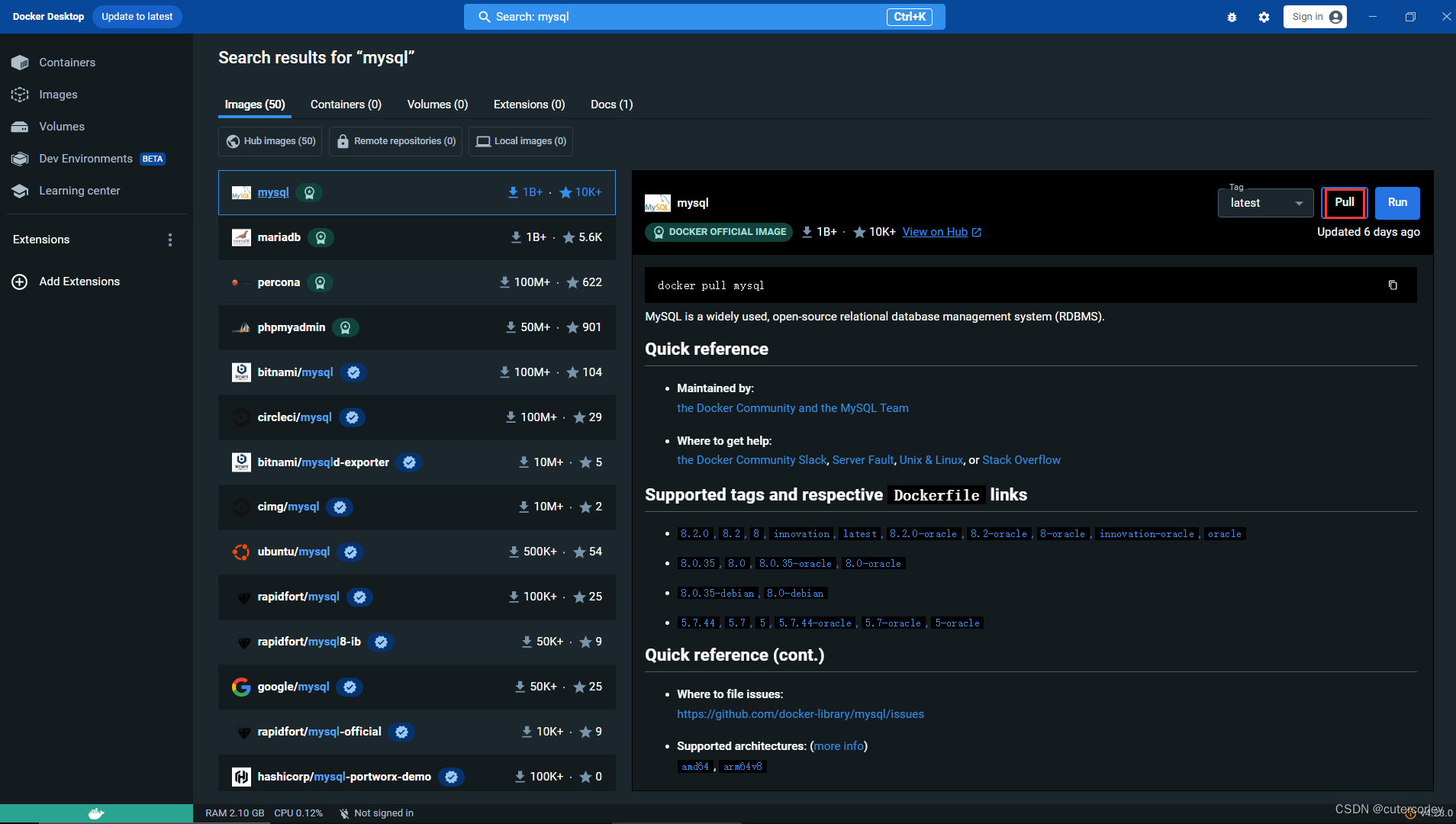Open the more info architectures link

[839, 746]
